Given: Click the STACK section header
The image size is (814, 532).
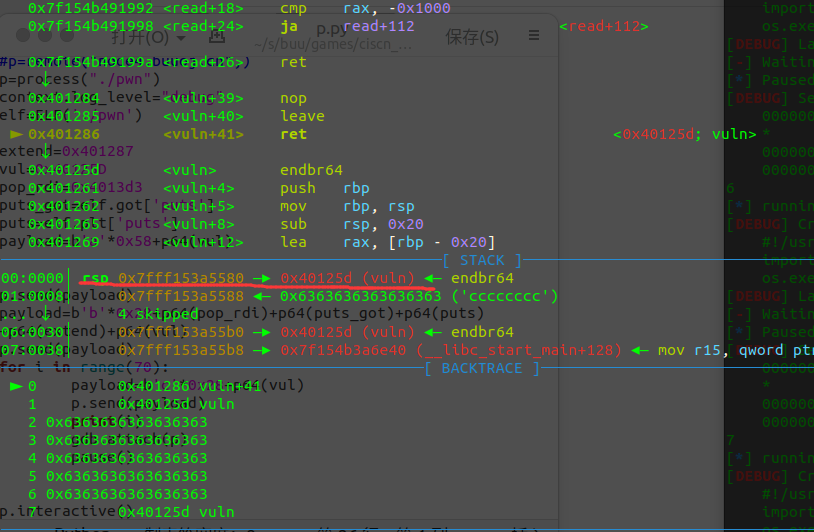Looking at the screenshot, I should pos(482,260).
